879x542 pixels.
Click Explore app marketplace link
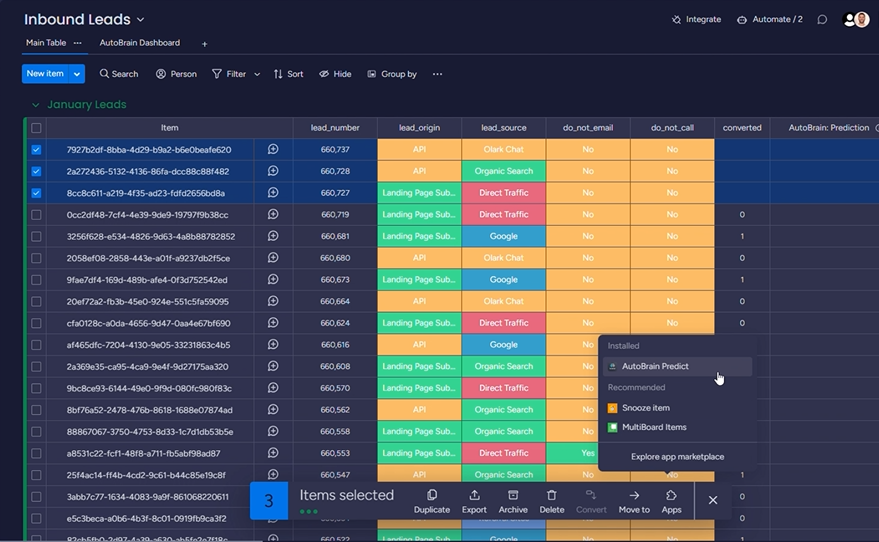pyautogui.click(x=677, y=457)
